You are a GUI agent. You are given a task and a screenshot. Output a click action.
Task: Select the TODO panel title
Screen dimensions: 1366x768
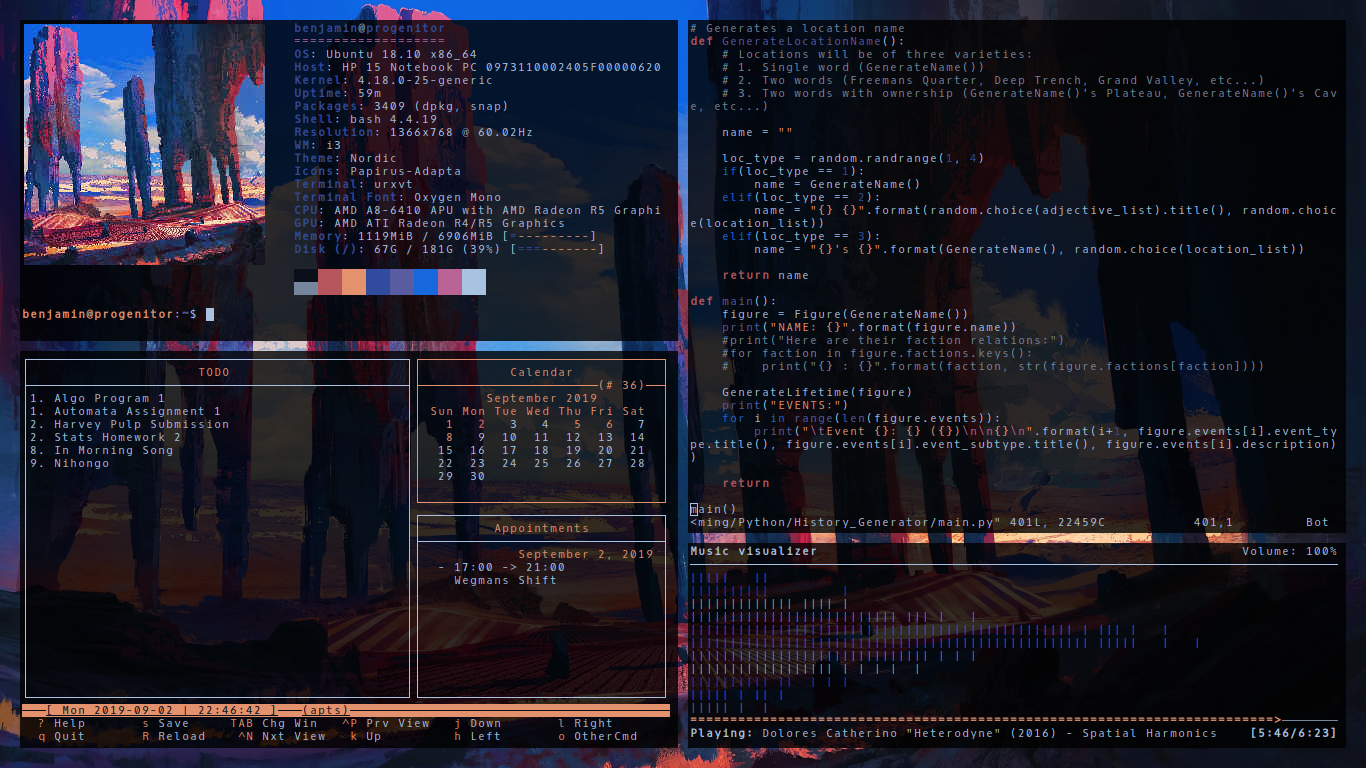[214, 372]
